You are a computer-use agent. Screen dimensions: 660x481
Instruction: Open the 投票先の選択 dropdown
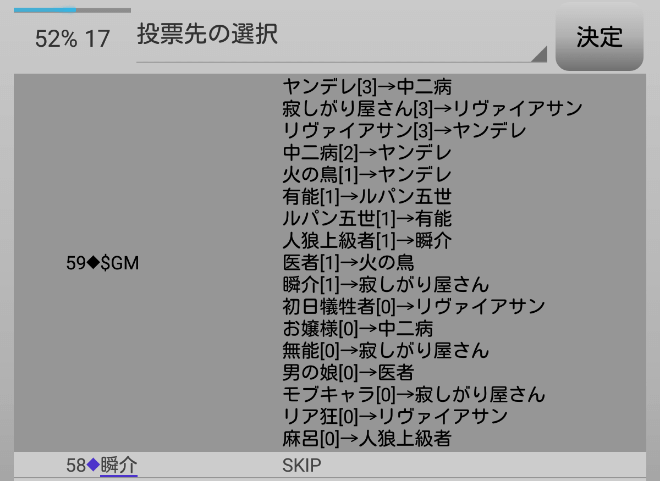(x=340, y=37)
